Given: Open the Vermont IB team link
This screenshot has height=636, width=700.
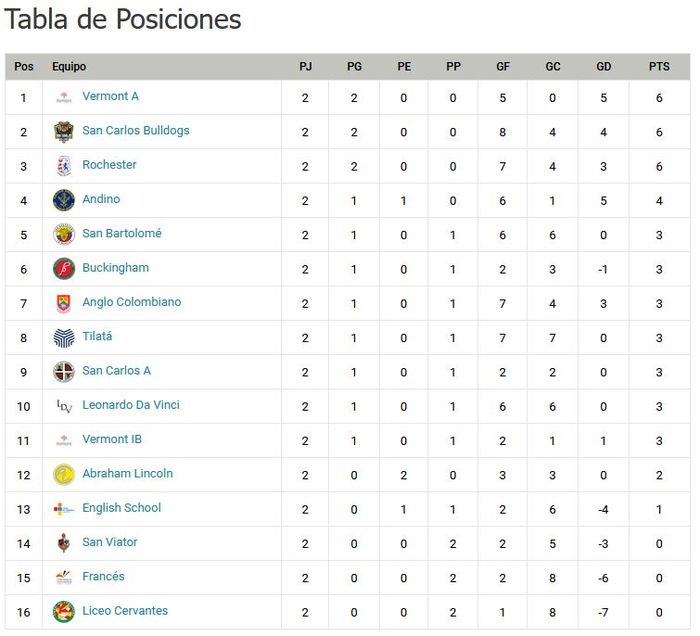Looking at the screenshot, I should (x=112, y=439).
